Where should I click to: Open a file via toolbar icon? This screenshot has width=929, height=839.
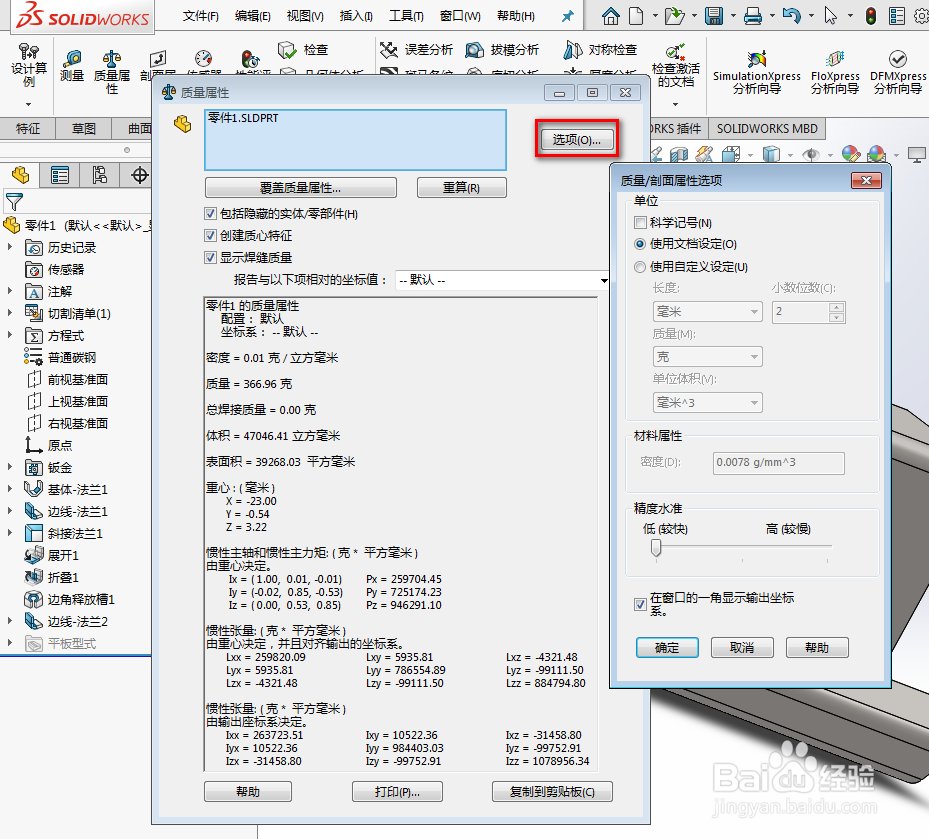(x=674, y=15)
